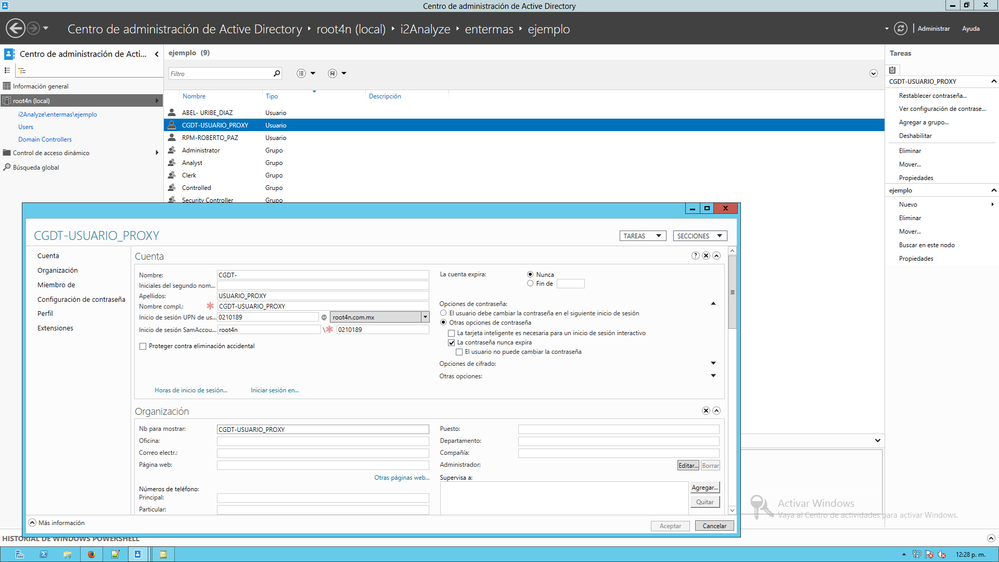Screen dimensions: 999x562
Task: Click the back navigation arrow
Action: (14, 29)
